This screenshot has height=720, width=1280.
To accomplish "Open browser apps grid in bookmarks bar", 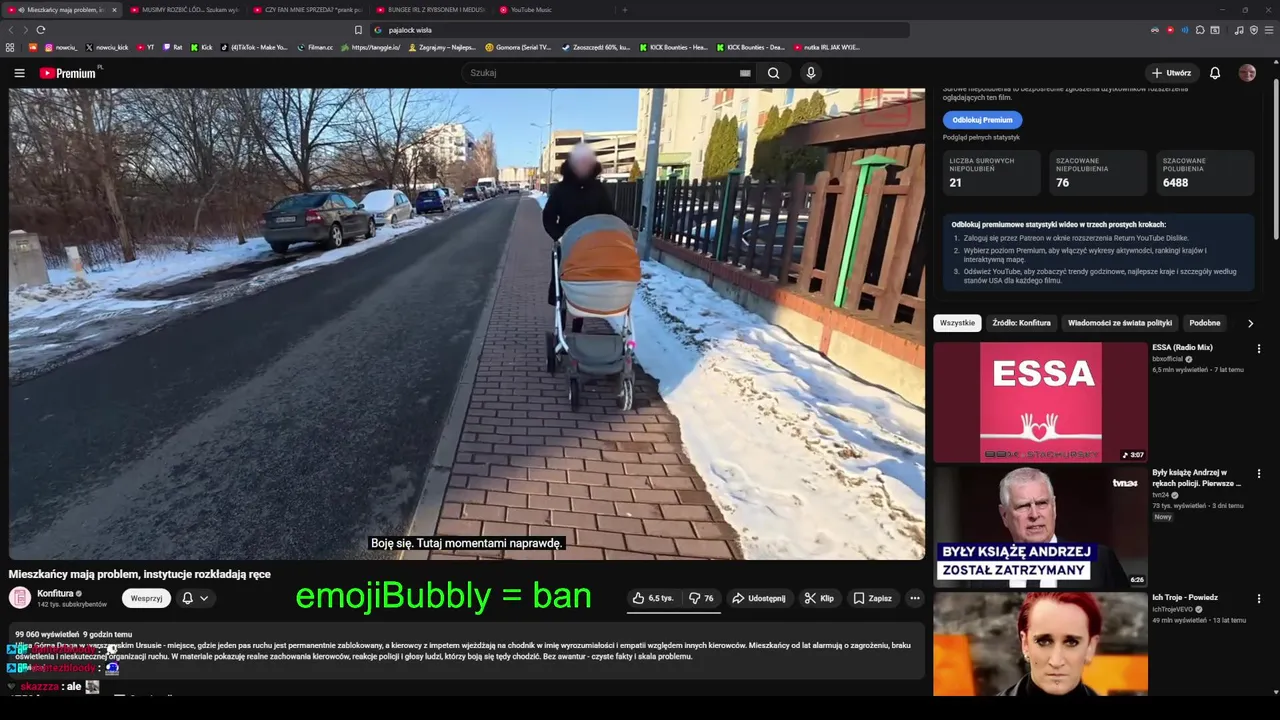I will (10, 47).
